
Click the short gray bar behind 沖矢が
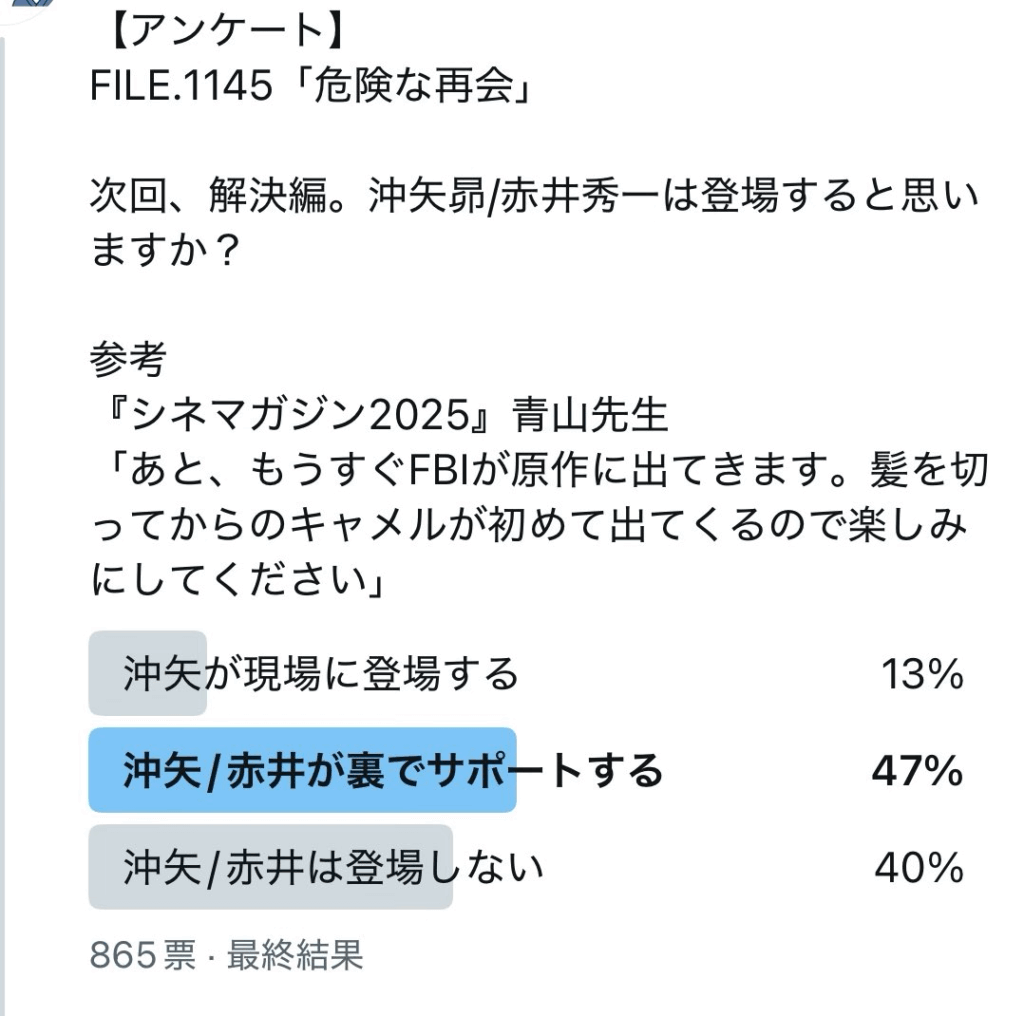148,673
